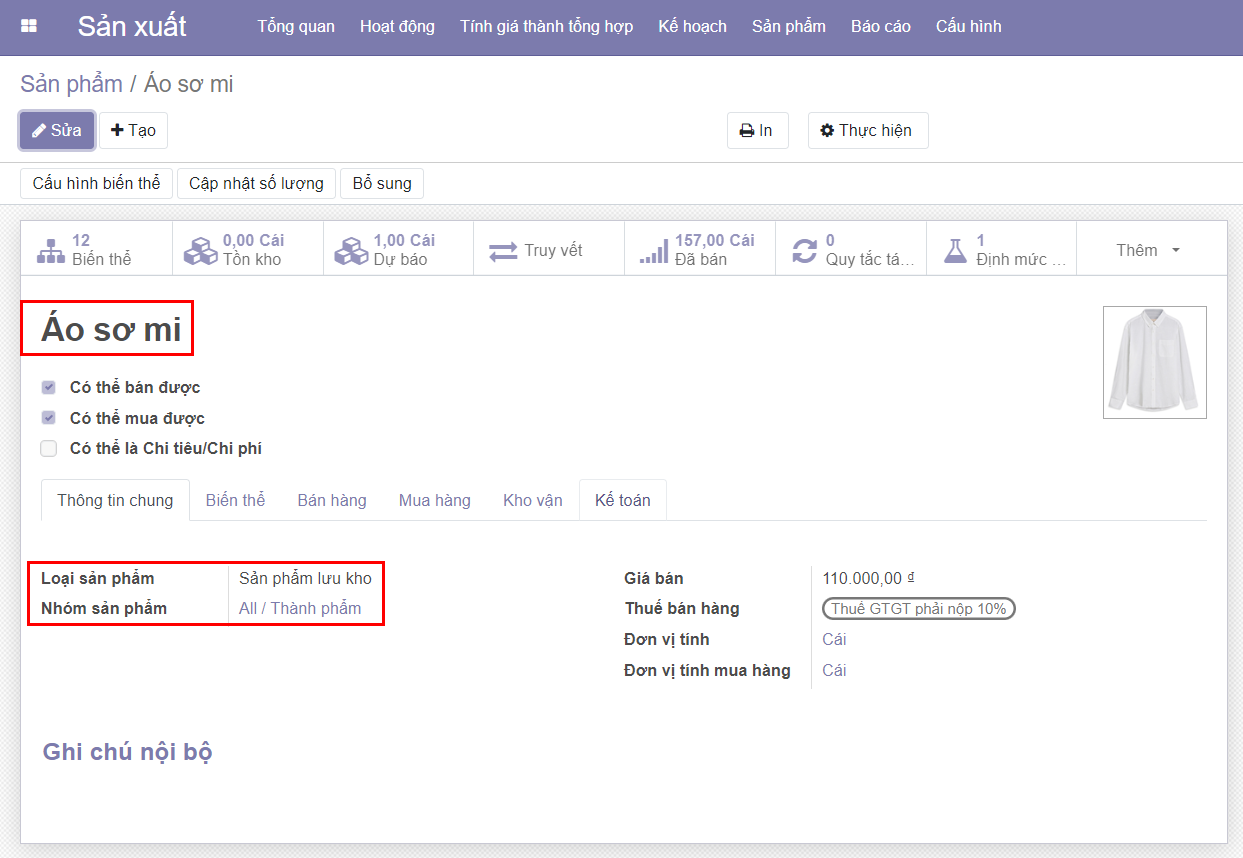The image size is (1243, 858).
Task: Open Truy vết traceability arrows icon
Action: (x=503, y=250)
